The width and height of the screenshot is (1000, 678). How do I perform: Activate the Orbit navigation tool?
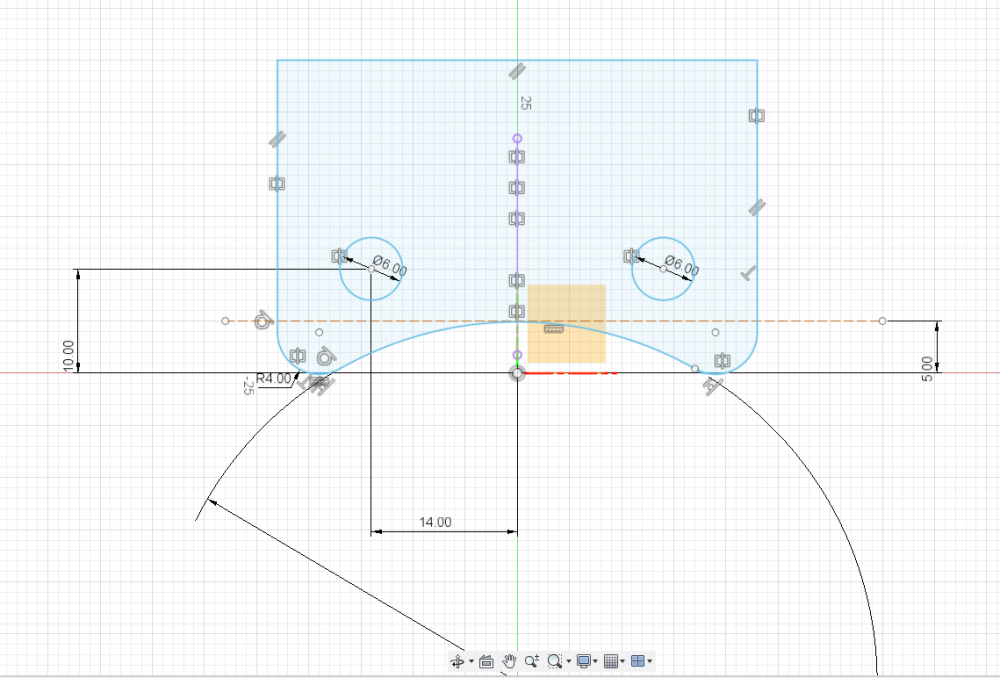pyautogui.click(x=457, y=661)
